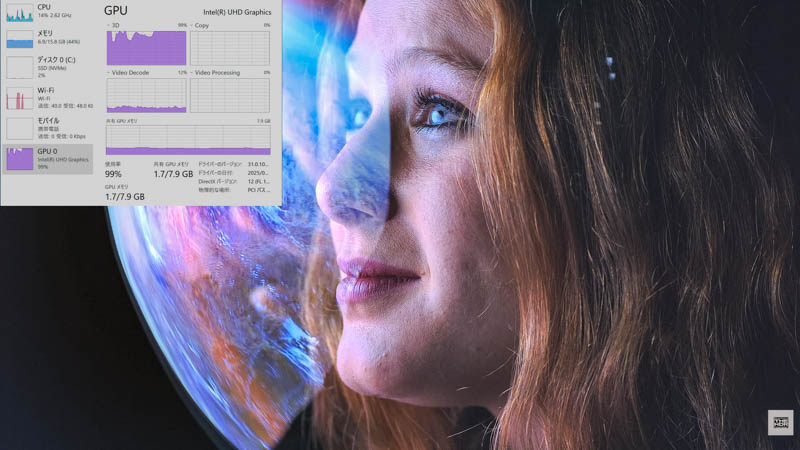Image resolution: width=800 pixels, height=450 pixels.
Task: Click the 共有 GPU メモリ usage graph
Action: tap(188, 139)
